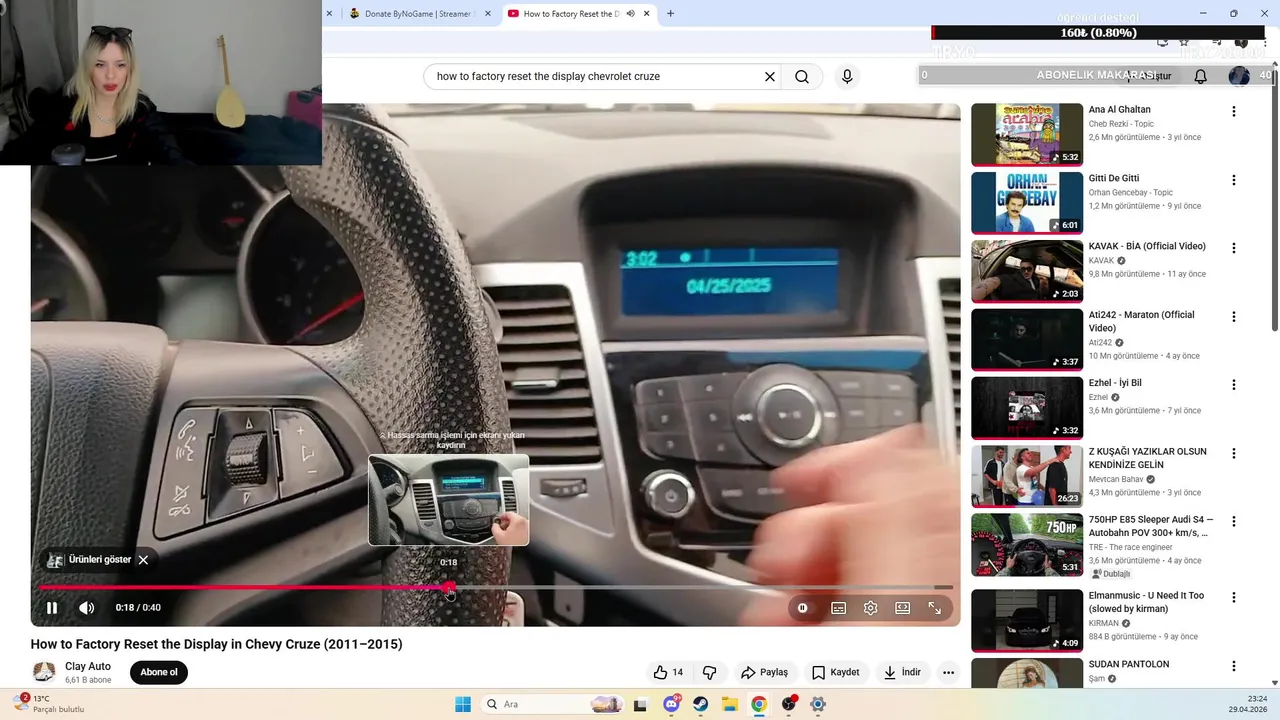Click the taskbar Ara search box

[552, 704]
